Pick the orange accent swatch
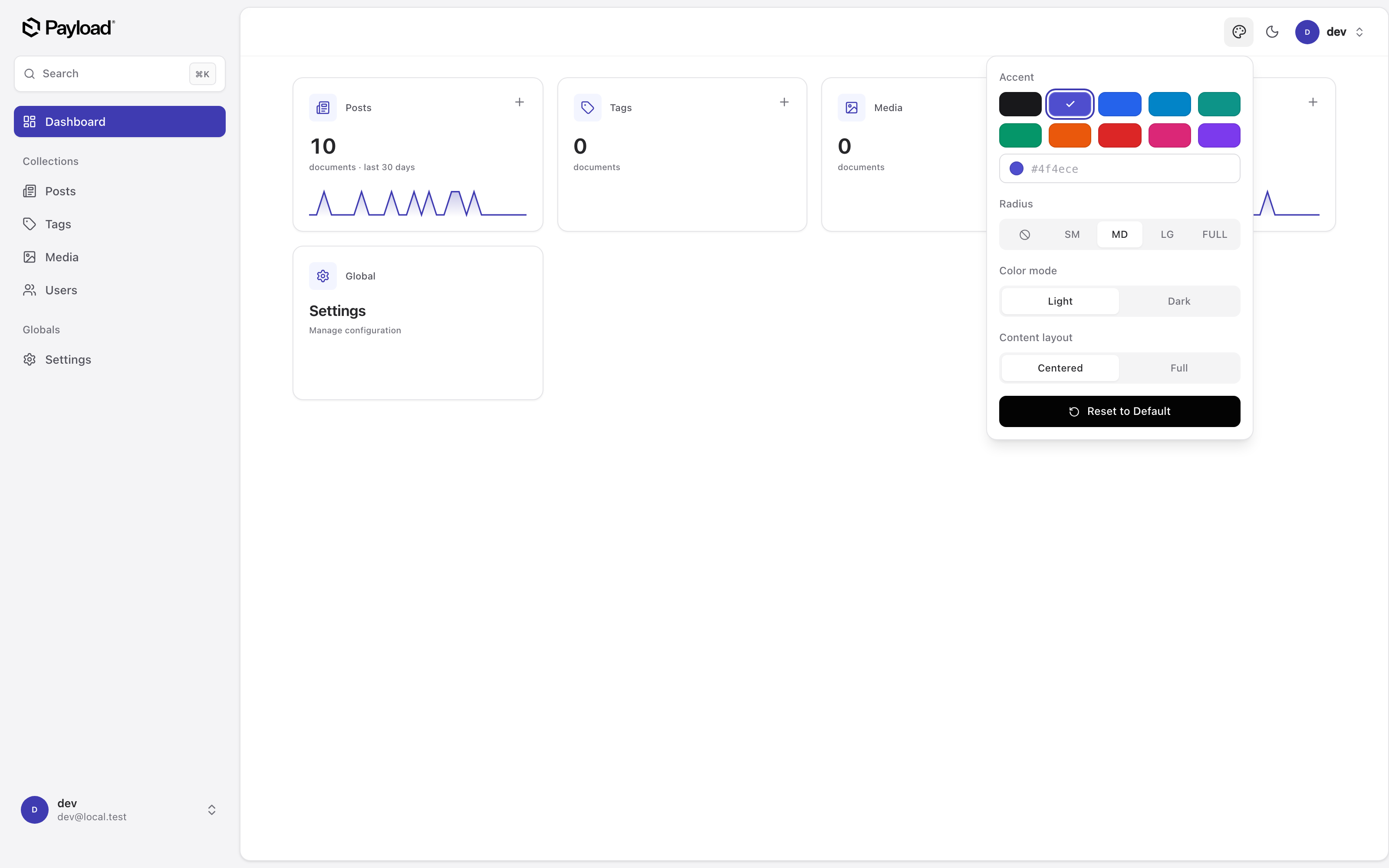Viewport: 1389px width, 868px height. [1069, 135]
